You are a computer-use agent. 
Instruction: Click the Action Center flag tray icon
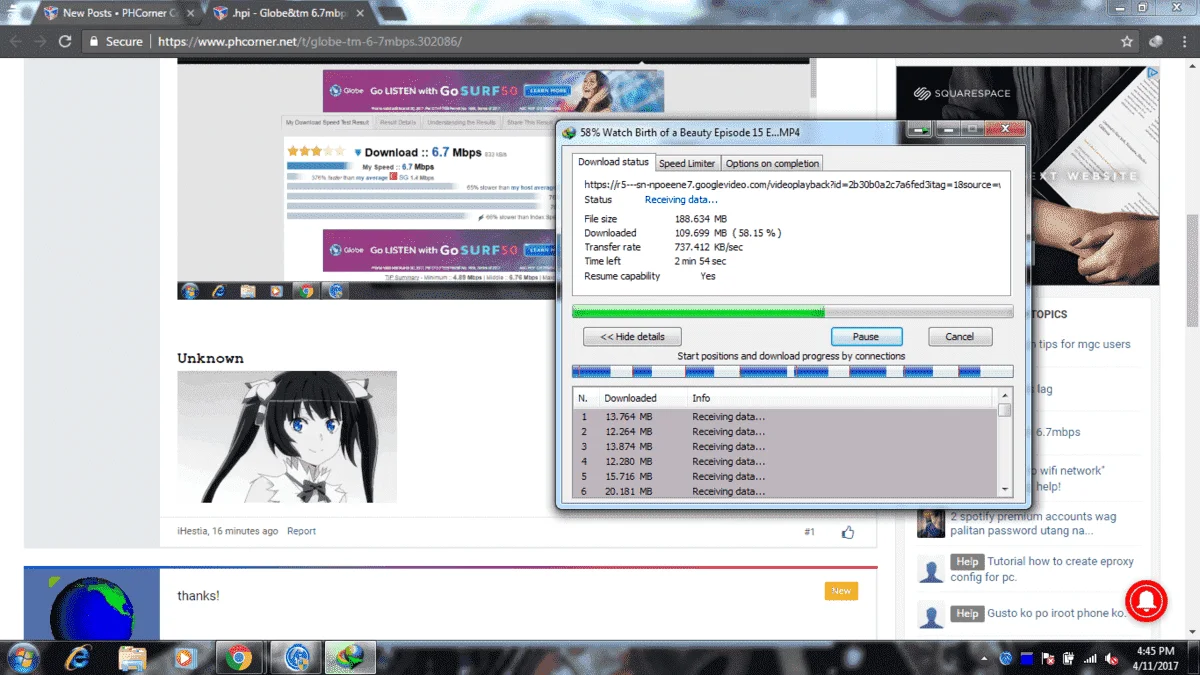(x=1048, y=659)
